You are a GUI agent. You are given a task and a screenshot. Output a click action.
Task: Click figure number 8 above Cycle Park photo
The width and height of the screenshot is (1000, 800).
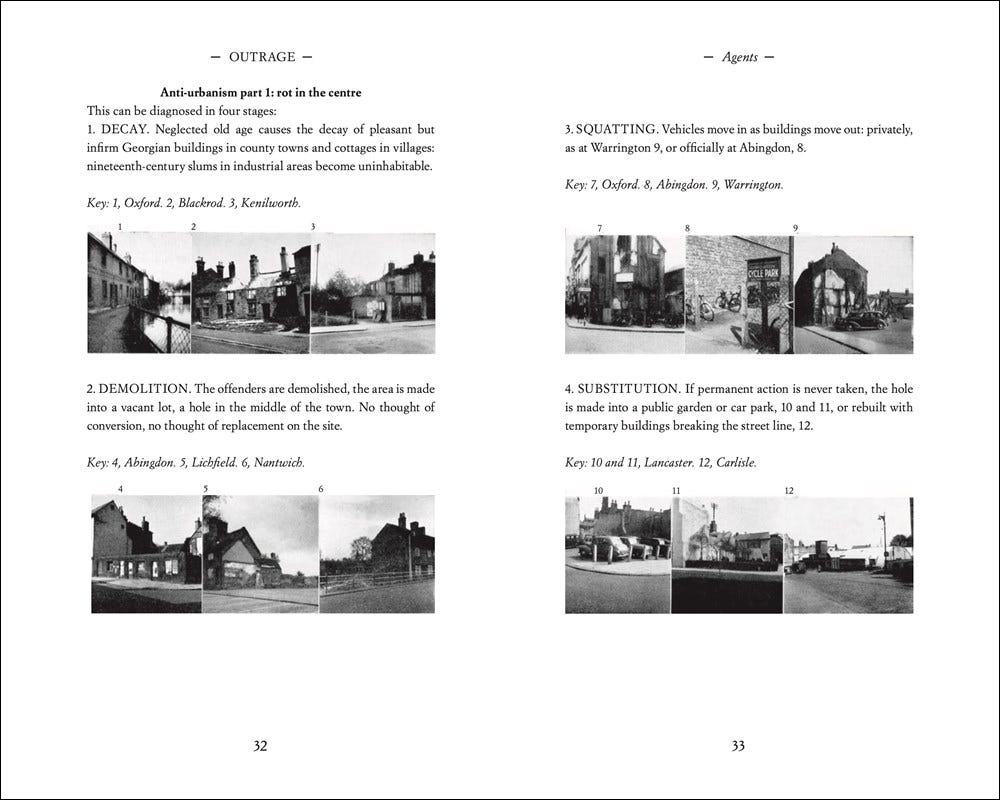click(687, 228)
